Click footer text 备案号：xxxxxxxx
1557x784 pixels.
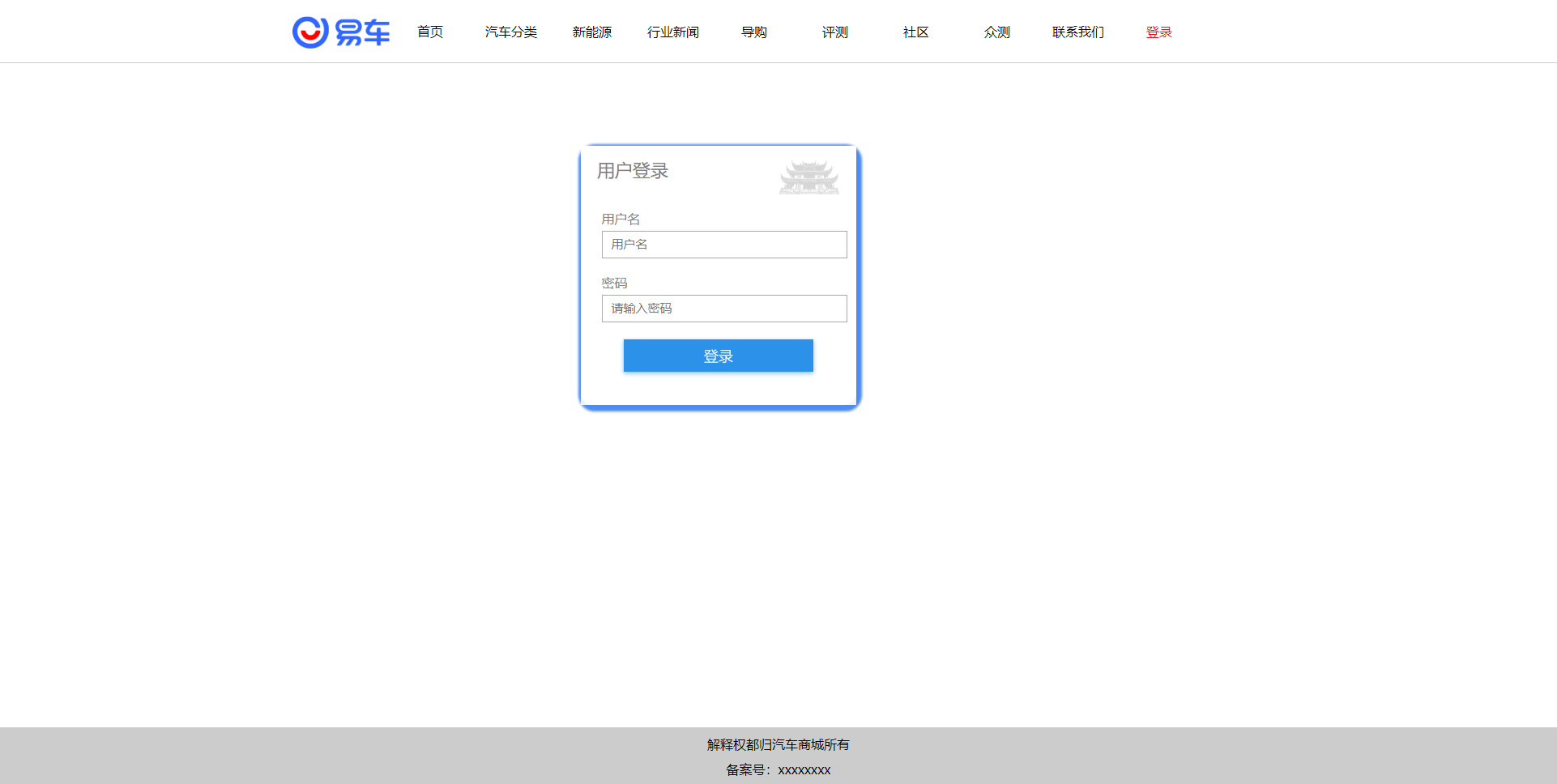tap(778, 770)
